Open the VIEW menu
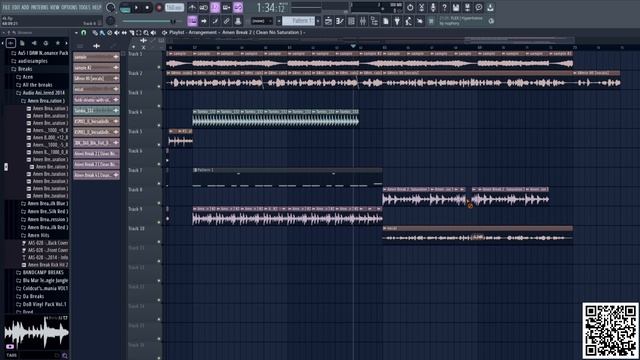The width and height of the screenshot is (640, 360). (55, 7)
